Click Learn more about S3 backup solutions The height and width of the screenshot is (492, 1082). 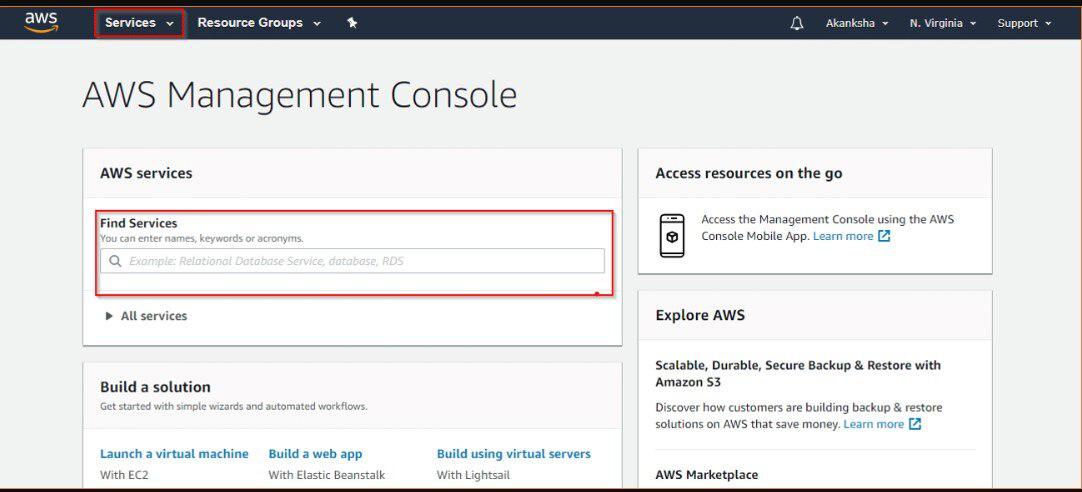coord(873,424)
